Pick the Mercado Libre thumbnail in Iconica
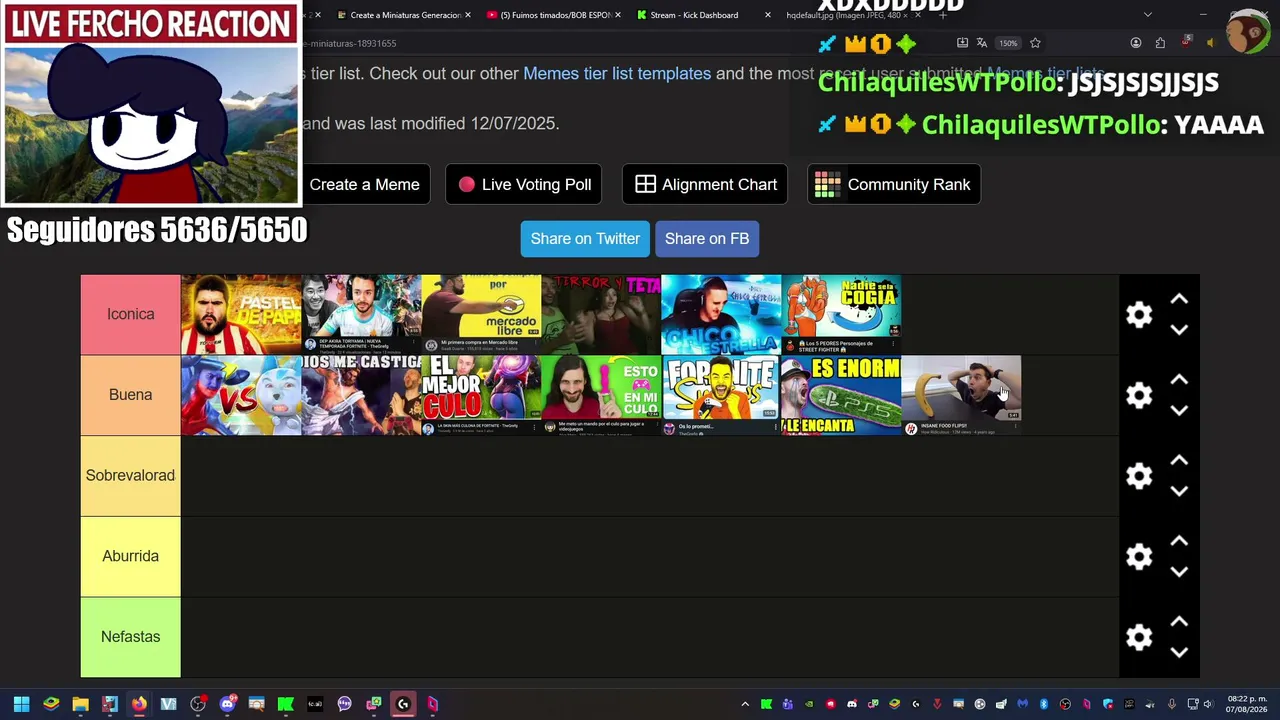 click(481, 314)
